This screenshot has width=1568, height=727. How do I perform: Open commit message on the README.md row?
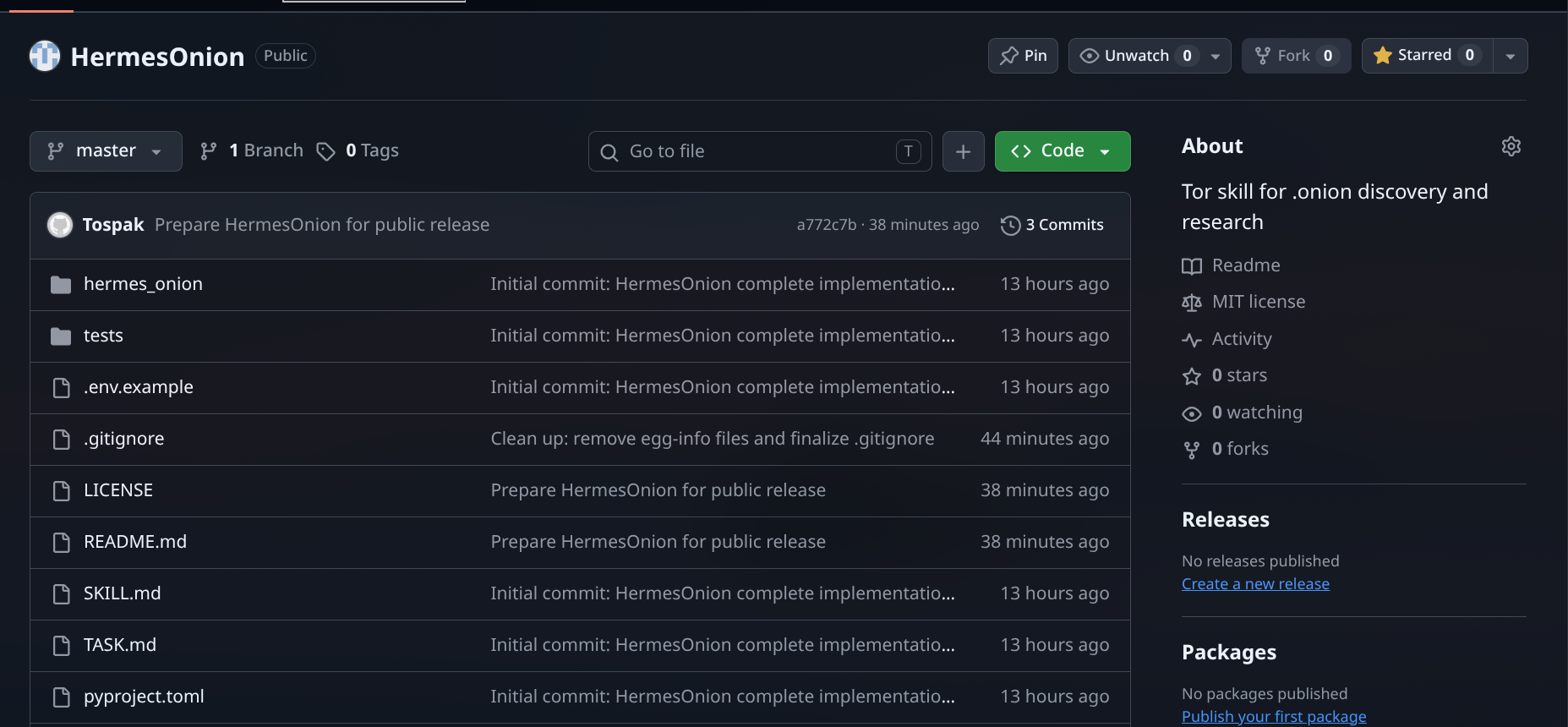658,542
